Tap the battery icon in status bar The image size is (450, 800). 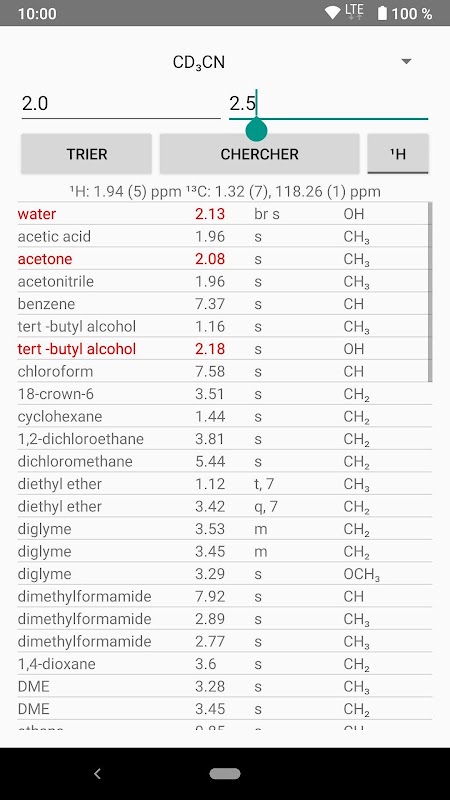(382, 13)
